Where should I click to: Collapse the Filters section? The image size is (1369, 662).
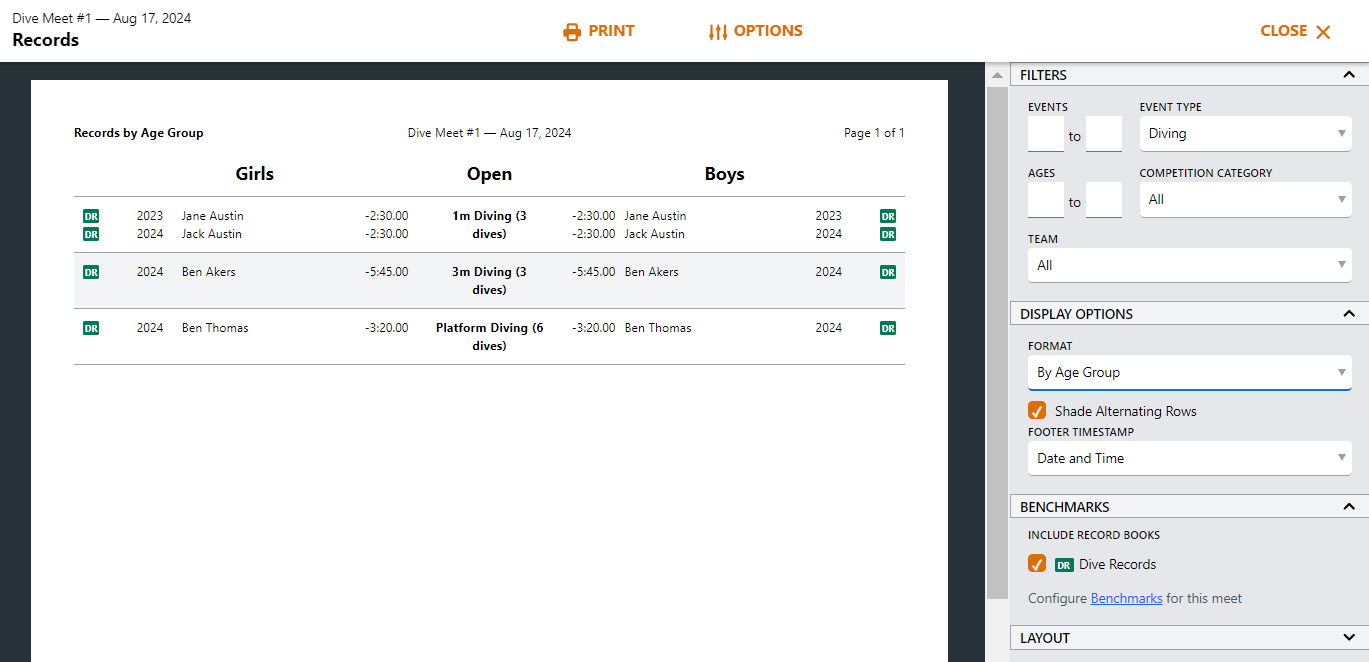[1349, 75]
